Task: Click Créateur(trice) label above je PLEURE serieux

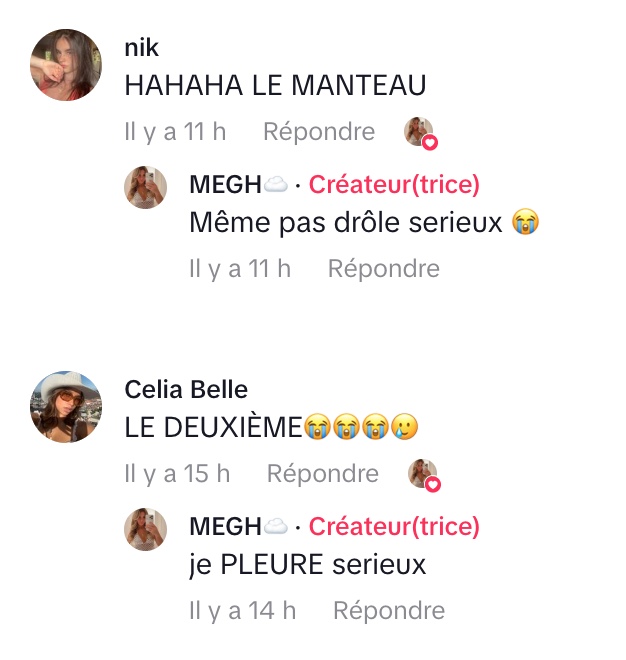Action: click(394, 527)
